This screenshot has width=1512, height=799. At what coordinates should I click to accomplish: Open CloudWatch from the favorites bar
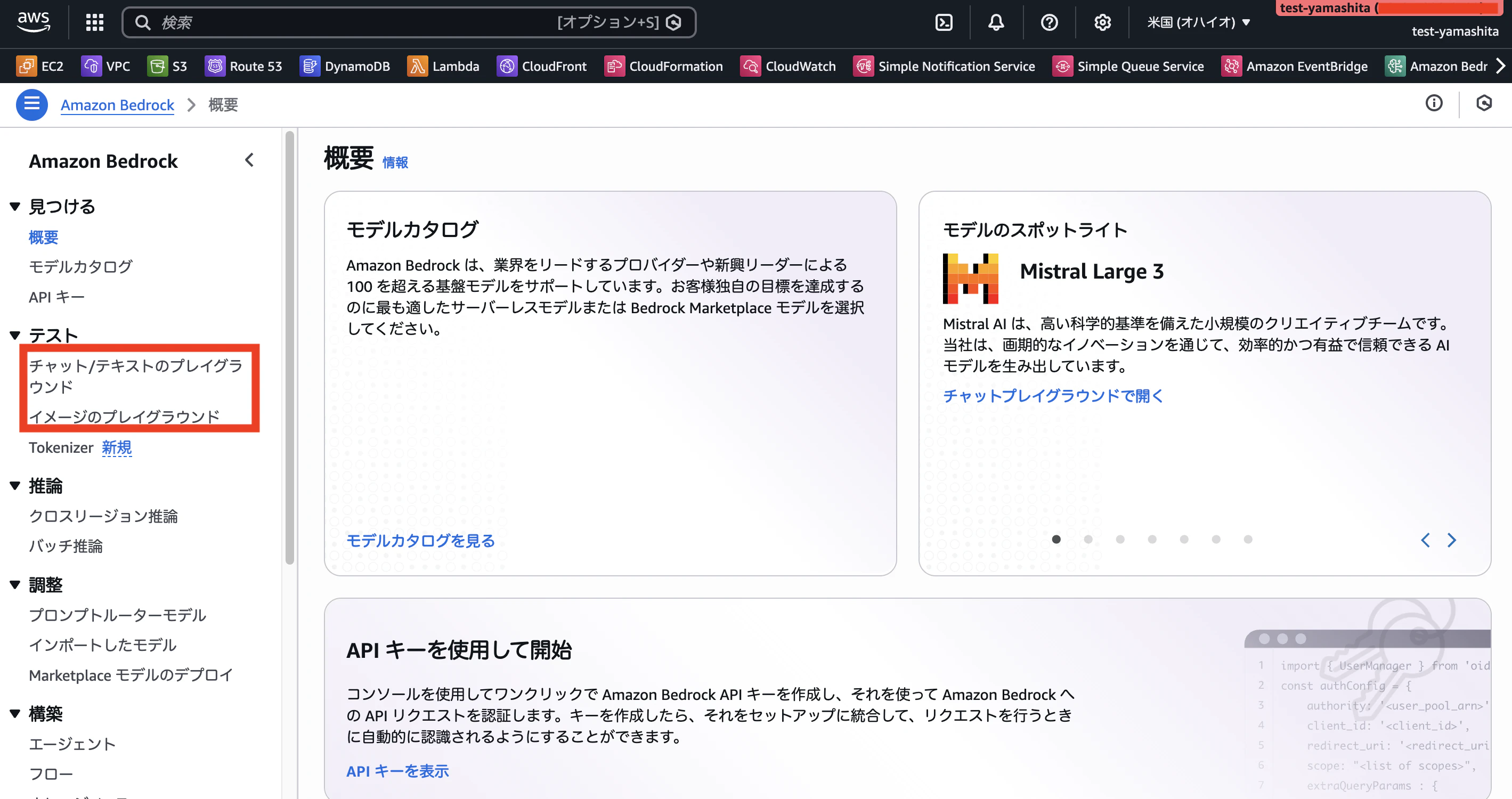788,66
